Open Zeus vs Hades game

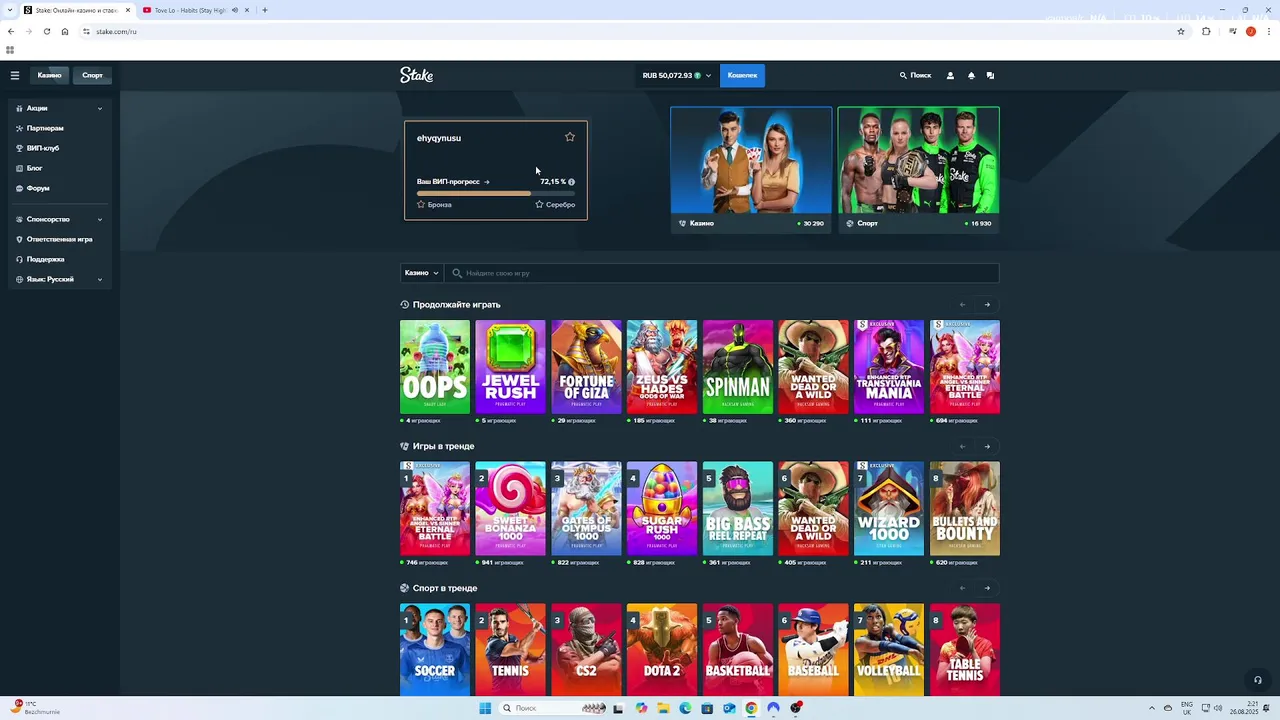[662, 367]
